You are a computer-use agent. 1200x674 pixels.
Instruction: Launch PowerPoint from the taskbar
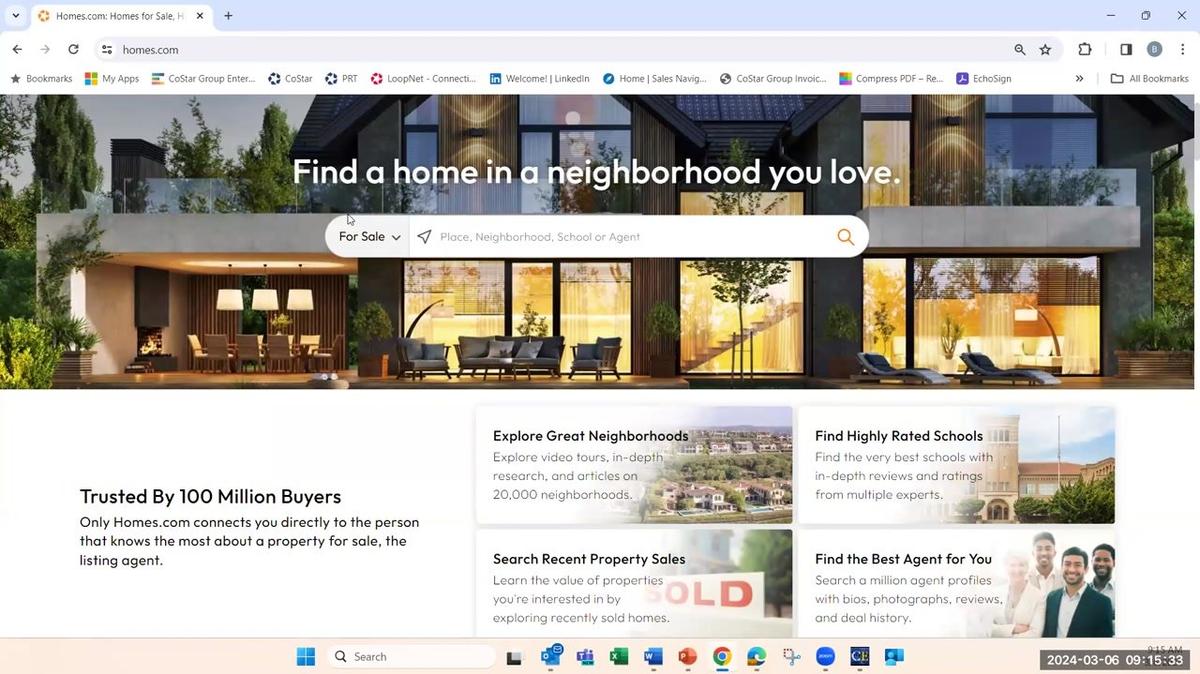pyautogui.click(x=687, y=657)
